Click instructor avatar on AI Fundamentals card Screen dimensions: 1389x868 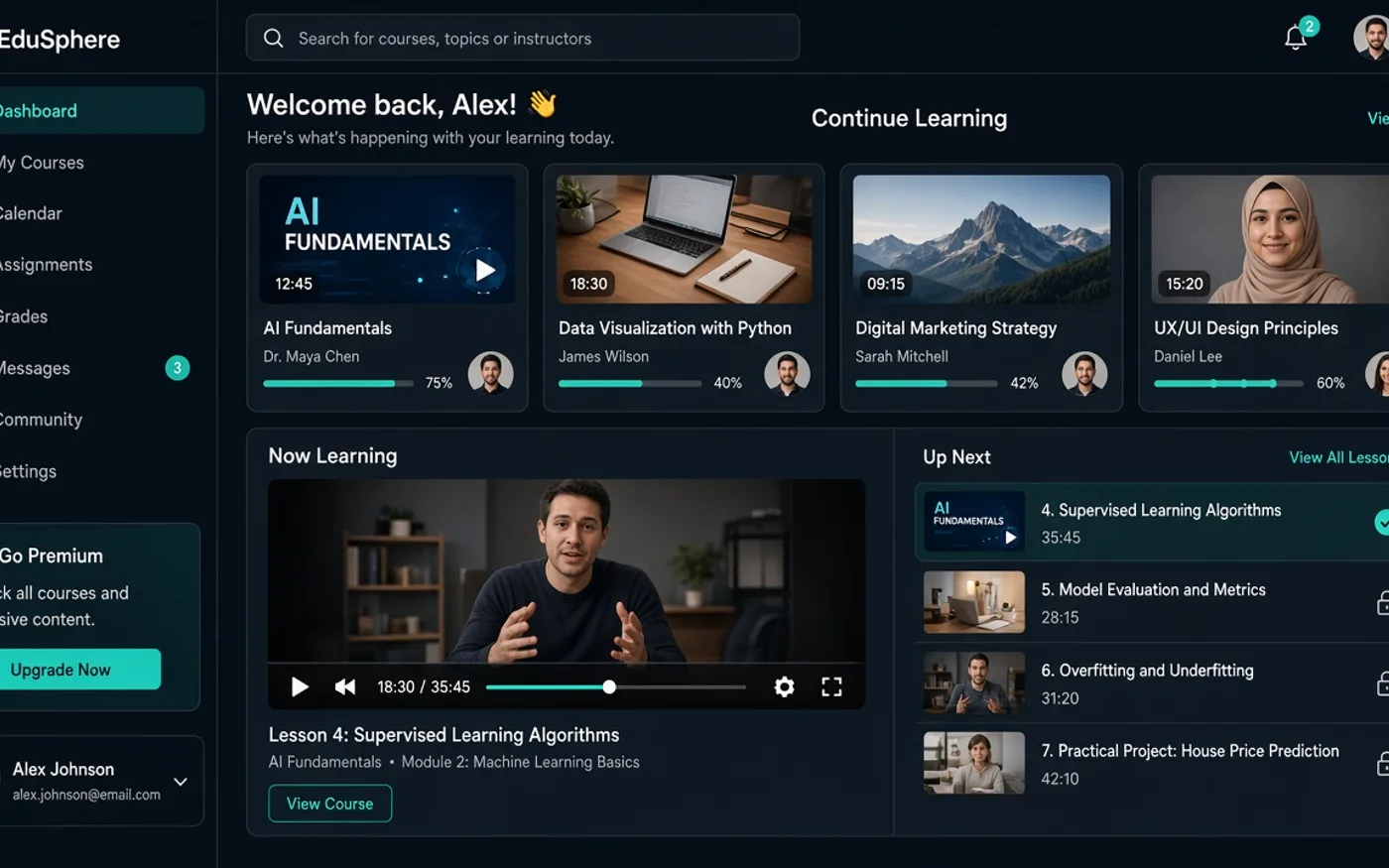click(490, 374)
